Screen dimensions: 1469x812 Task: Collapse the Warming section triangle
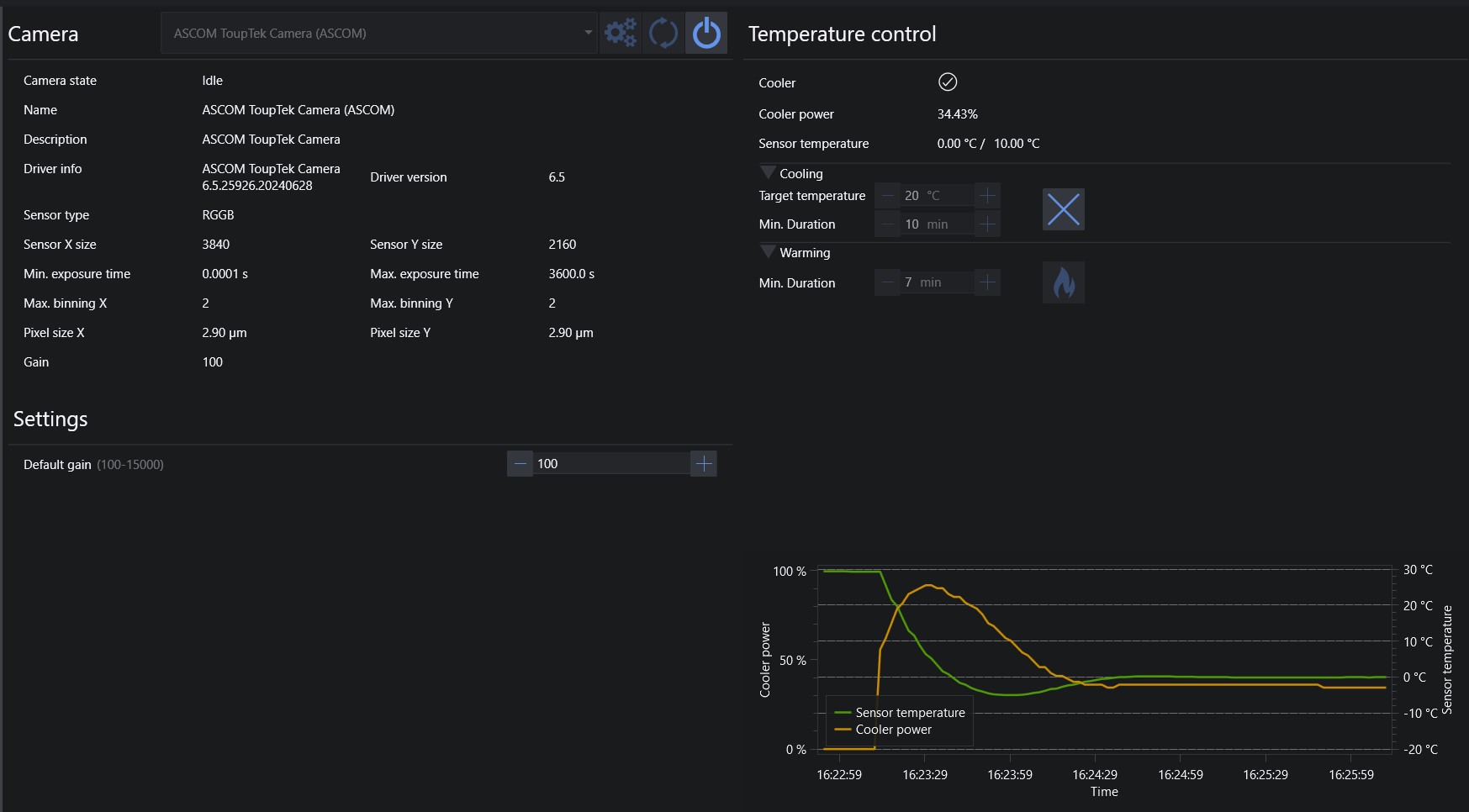point(768,251)
